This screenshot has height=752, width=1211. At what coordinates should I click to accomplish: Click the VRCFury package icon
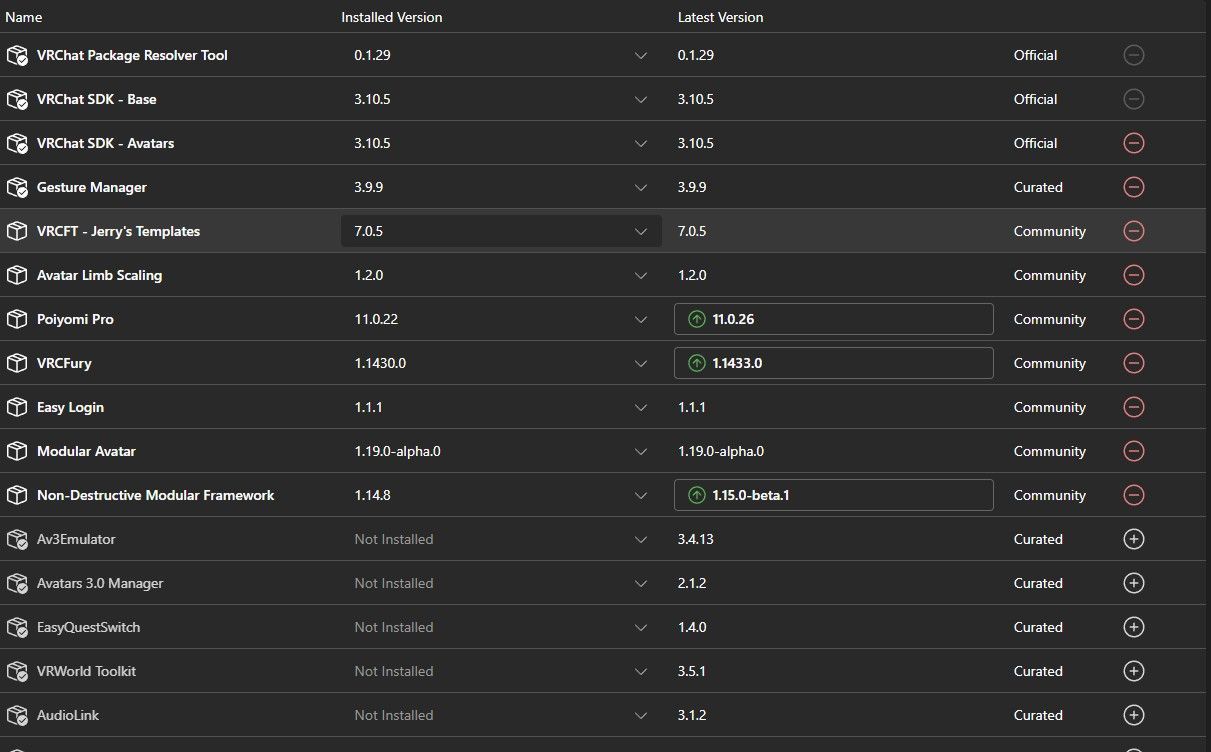[16, 363]
